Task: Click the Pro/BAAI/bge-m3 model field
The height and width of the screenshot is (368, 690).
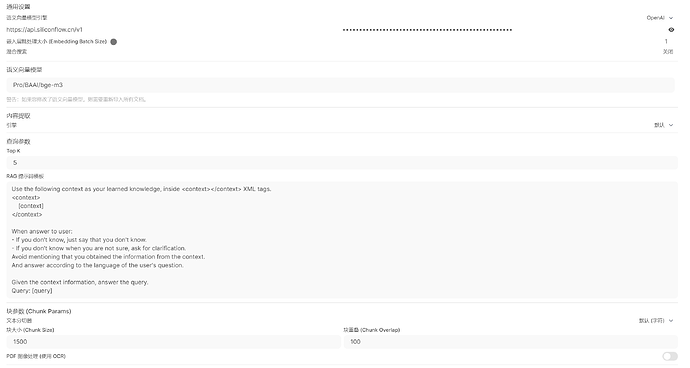Action: coord(340,85)
